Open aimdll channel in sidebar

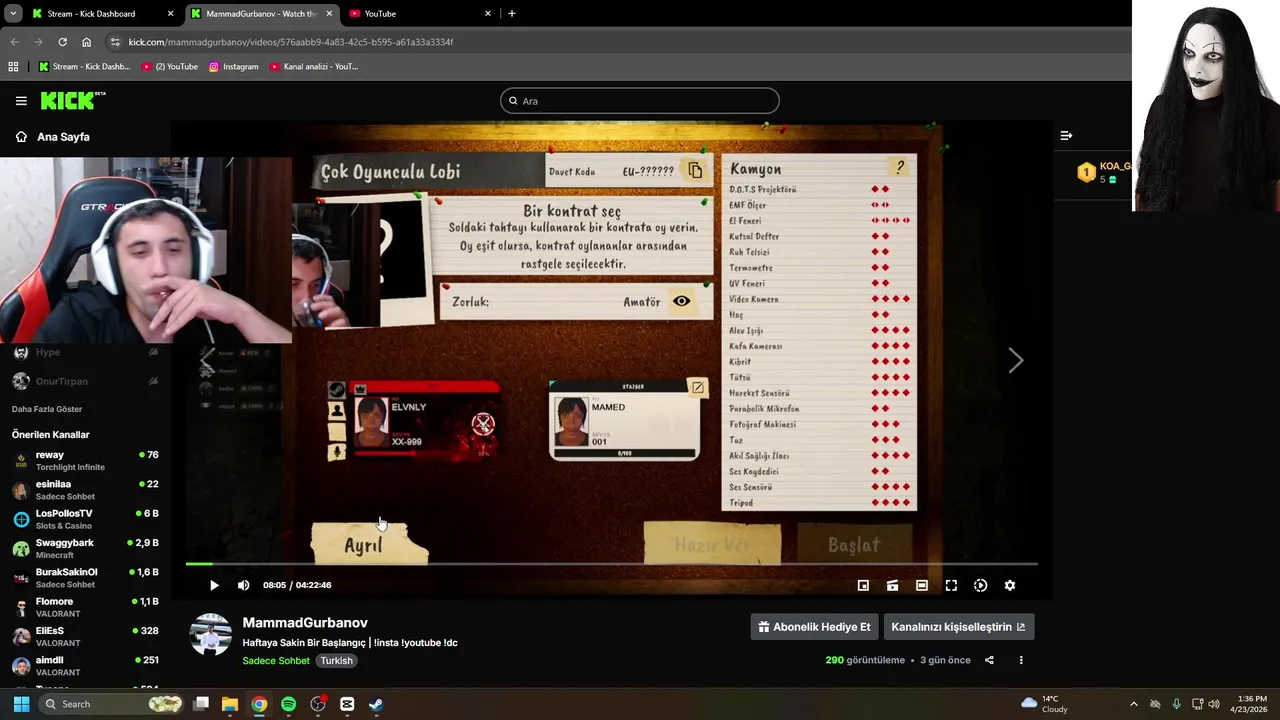point(85,666)
